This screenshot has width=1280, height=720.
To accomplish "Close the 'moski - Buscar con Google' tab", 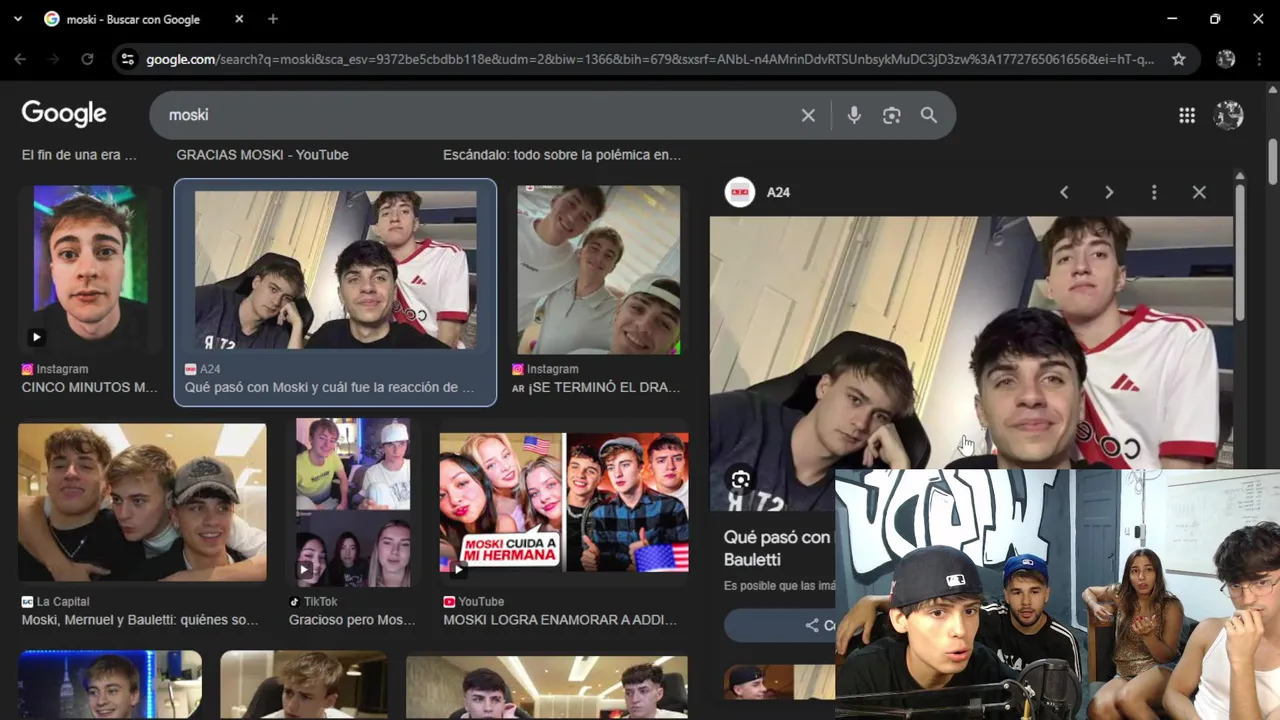I will pyautogui.click(x=239, y=19).
